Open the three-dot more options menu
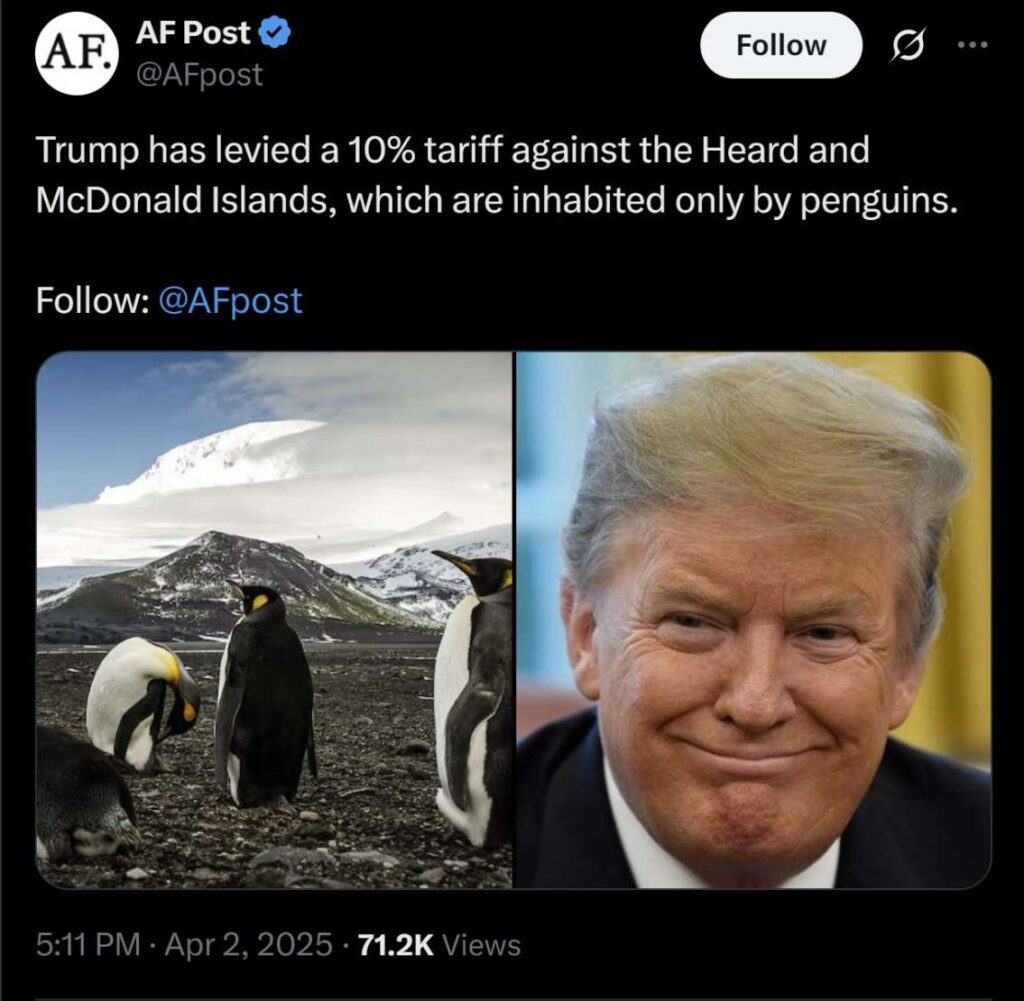Screen dimensions: 1024x1001 (x=973, y=45)
